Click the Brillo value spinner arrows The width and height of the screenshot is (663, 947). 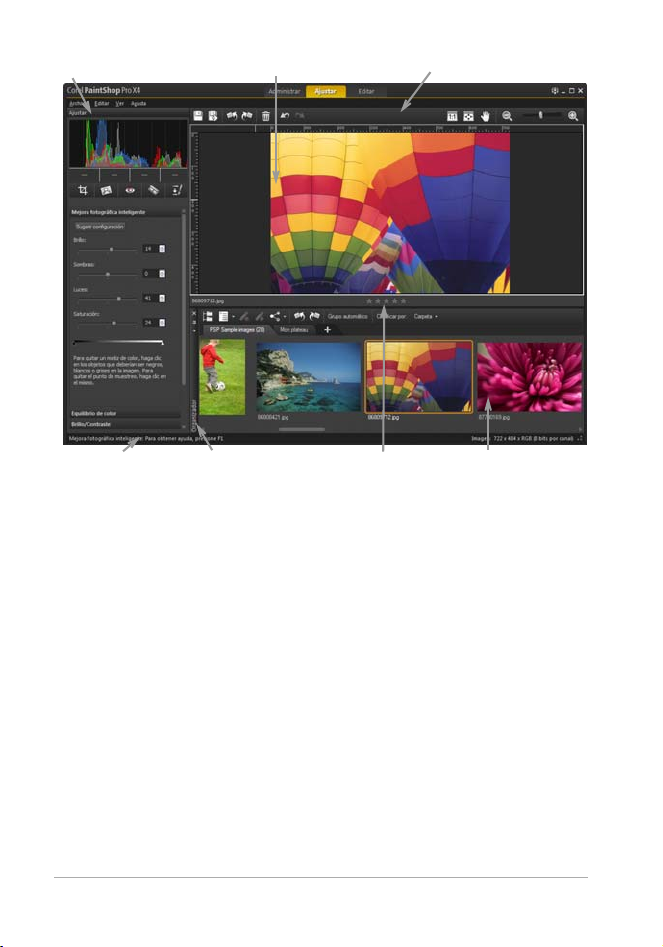pyautogui.click(x=162, y=249)
